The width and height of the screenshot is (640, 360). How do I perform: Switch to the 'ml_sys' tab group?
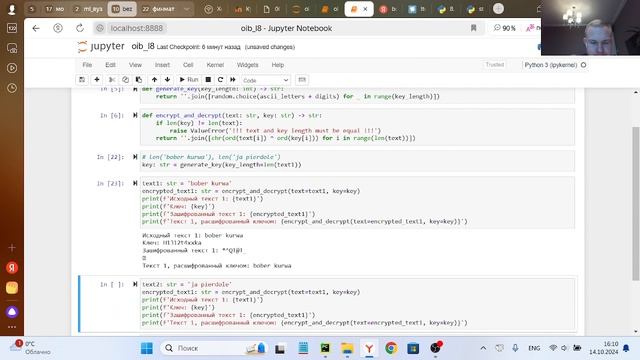pyautogui.click(x=88, y=9)
